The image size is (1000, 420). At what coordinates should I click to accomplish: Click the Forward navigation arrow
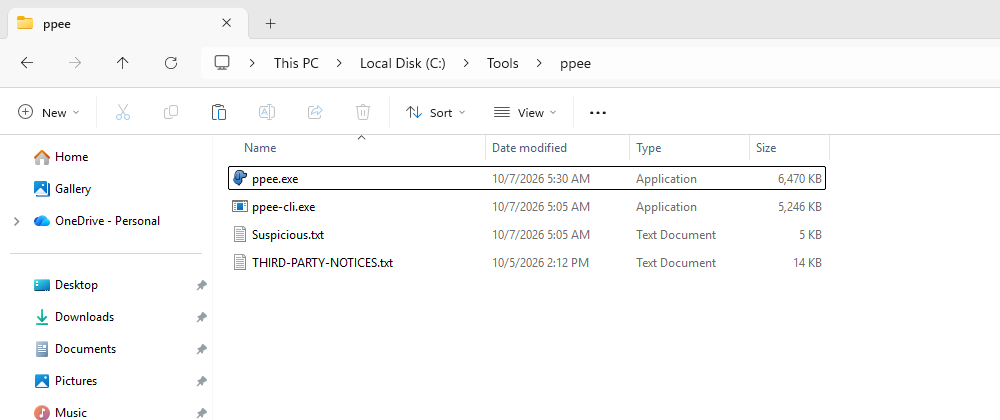click(x=75, y=62)
